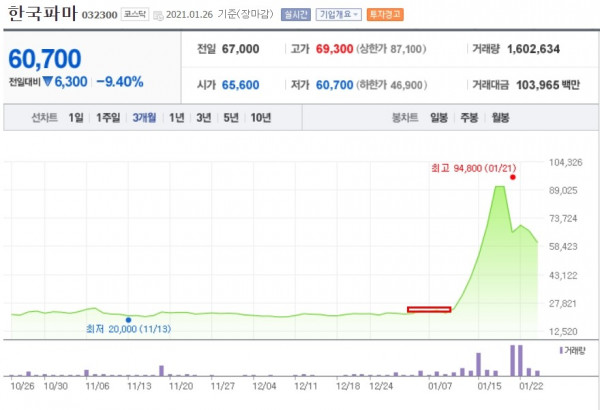Screen dimensions: 600x410
Task: Click 거래량 value 1,602,634
Action: [x=533, y=49]
